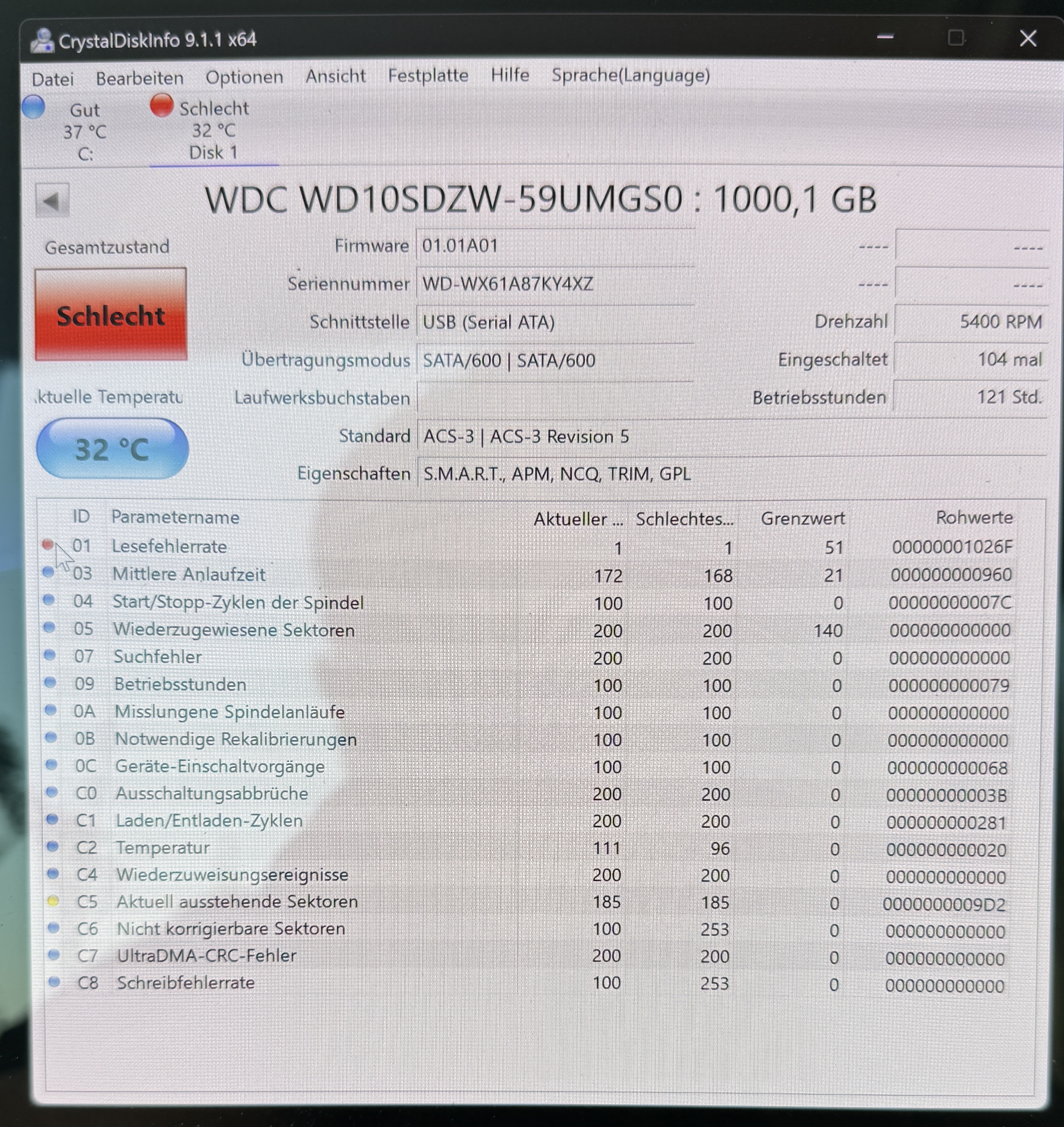Image resolution: width=1064 pixels, height=1127 pixels.
Task: Select the UltraDMA-CRC-Fehler row
Action: point(206,956)
